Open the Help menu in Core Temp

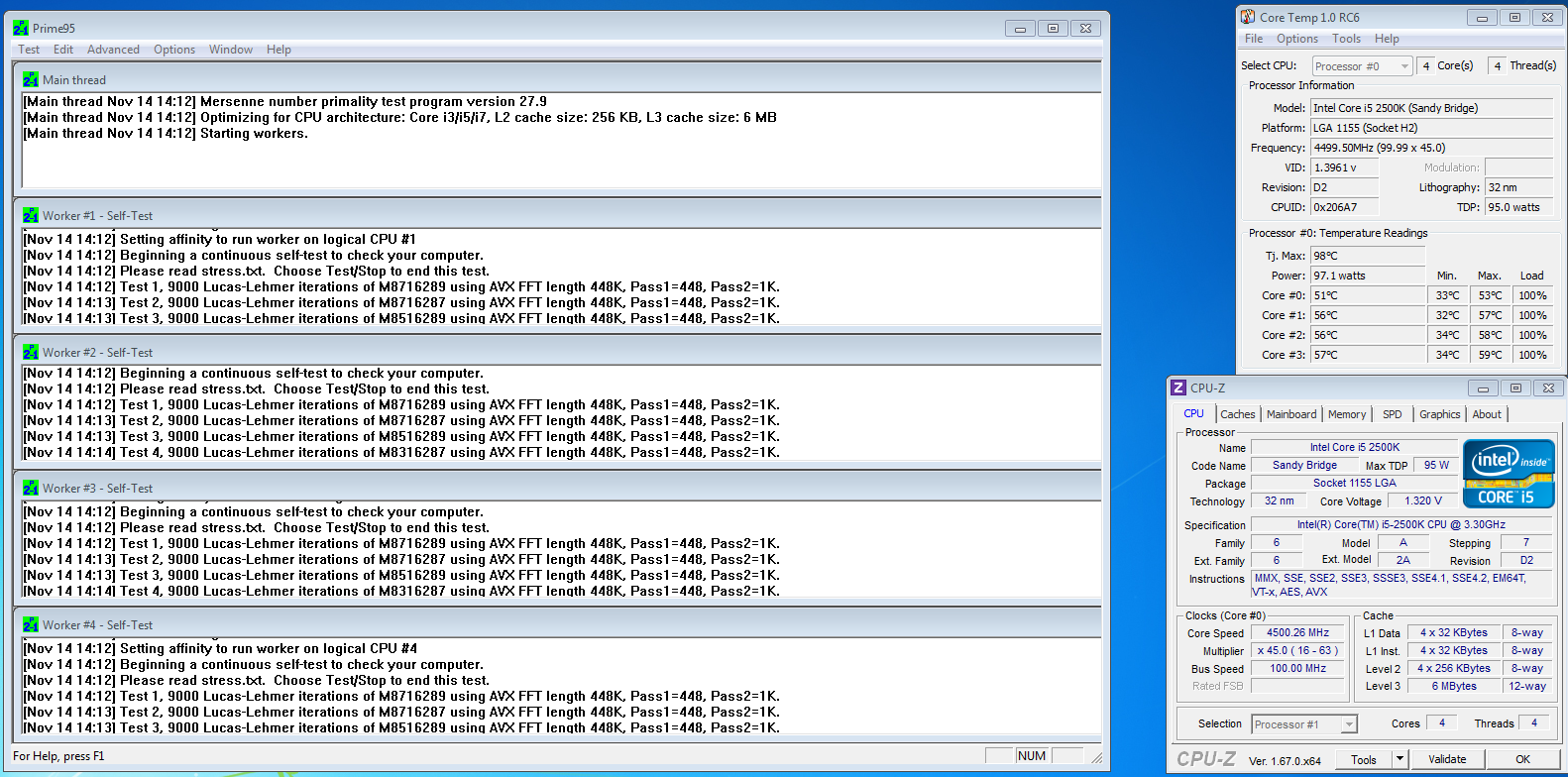tap(1387, 39)
